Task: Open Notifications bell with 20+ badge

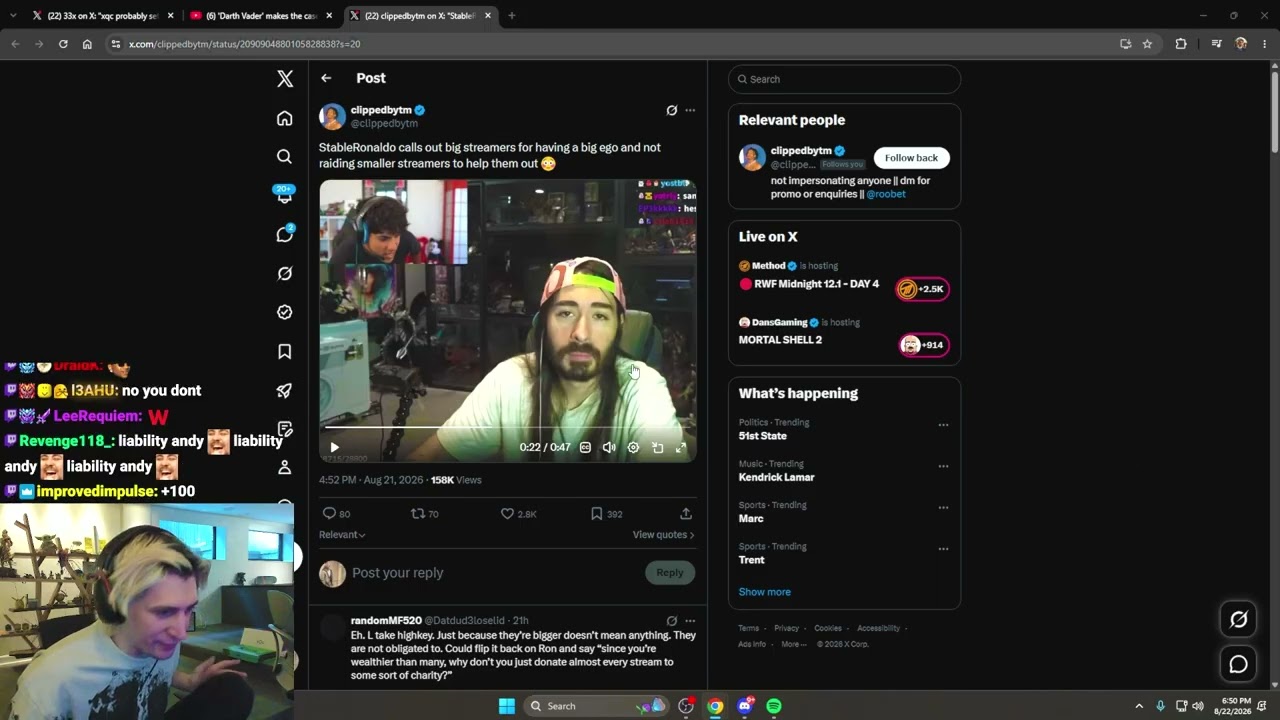Action: (x=285, y=195)
